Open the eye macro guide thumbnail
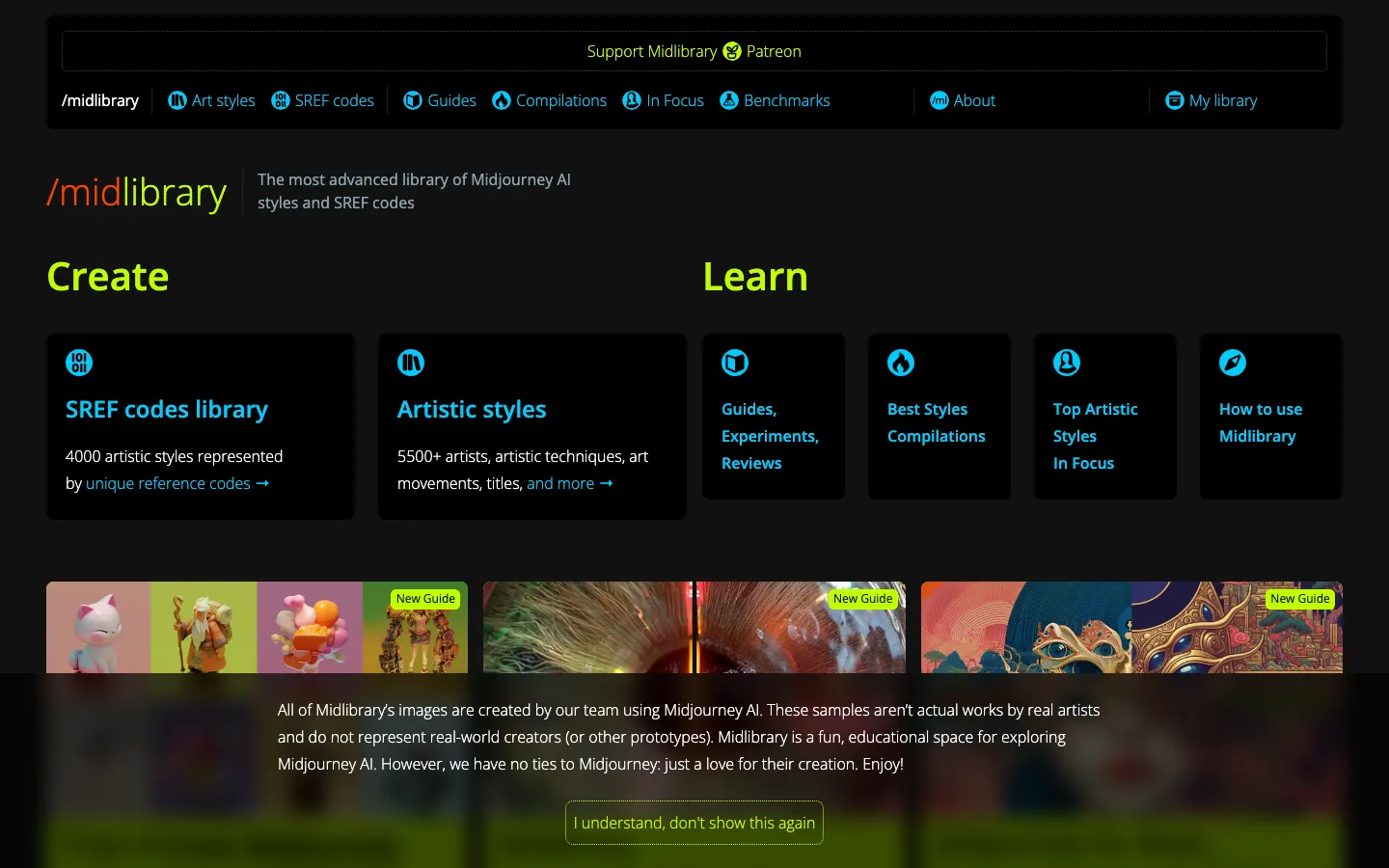1389x868 pixels. coord(694,627)
